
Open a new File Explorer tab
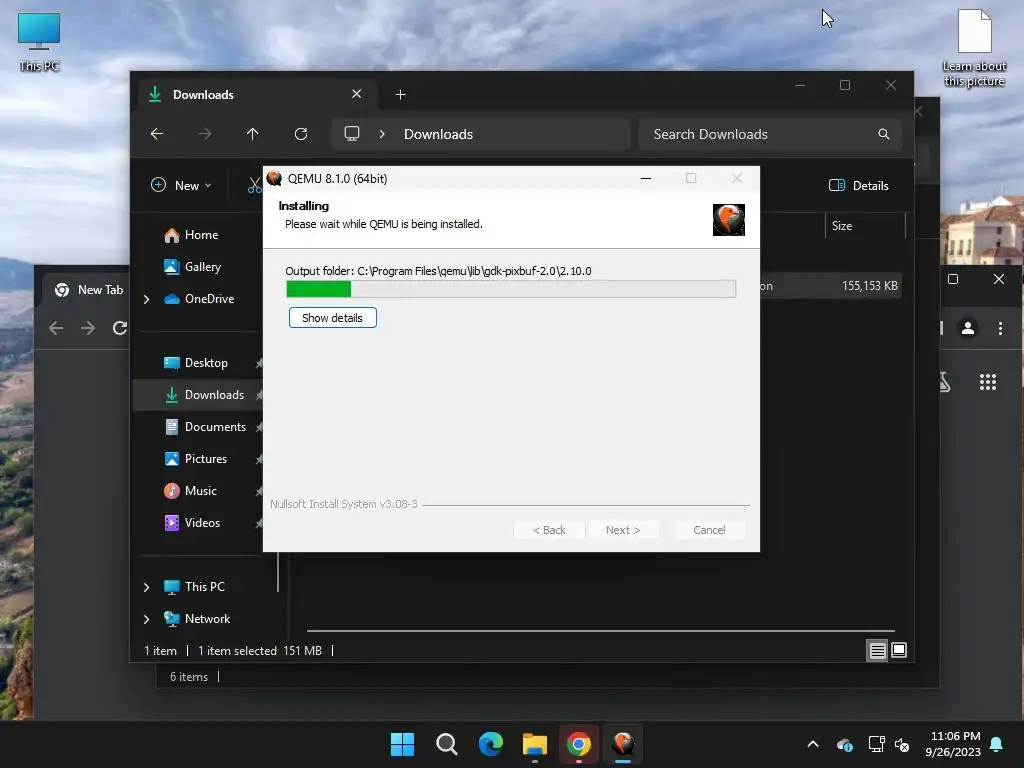click(400, 95)
